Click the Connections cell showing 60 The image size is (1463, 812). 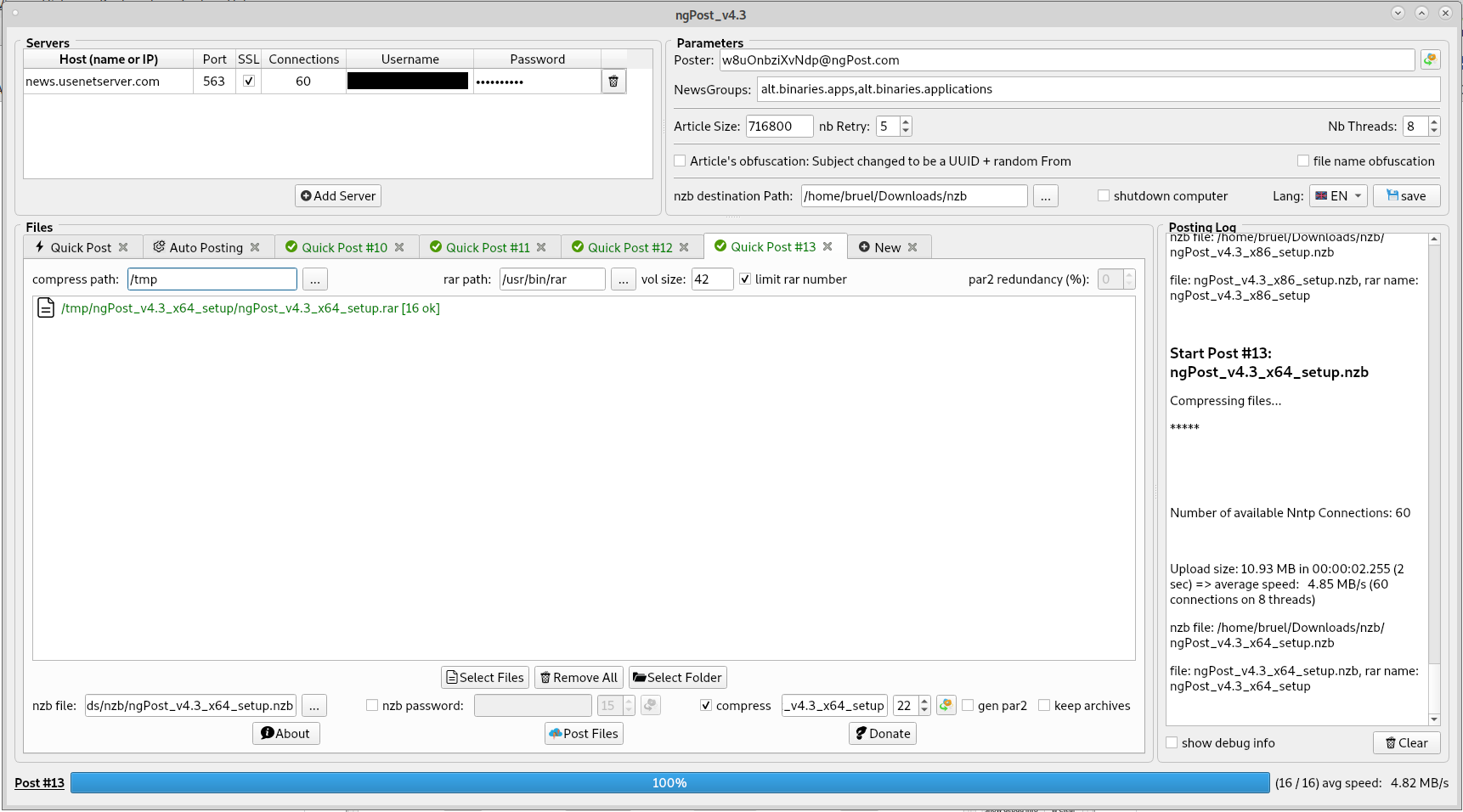coord(303,82)
